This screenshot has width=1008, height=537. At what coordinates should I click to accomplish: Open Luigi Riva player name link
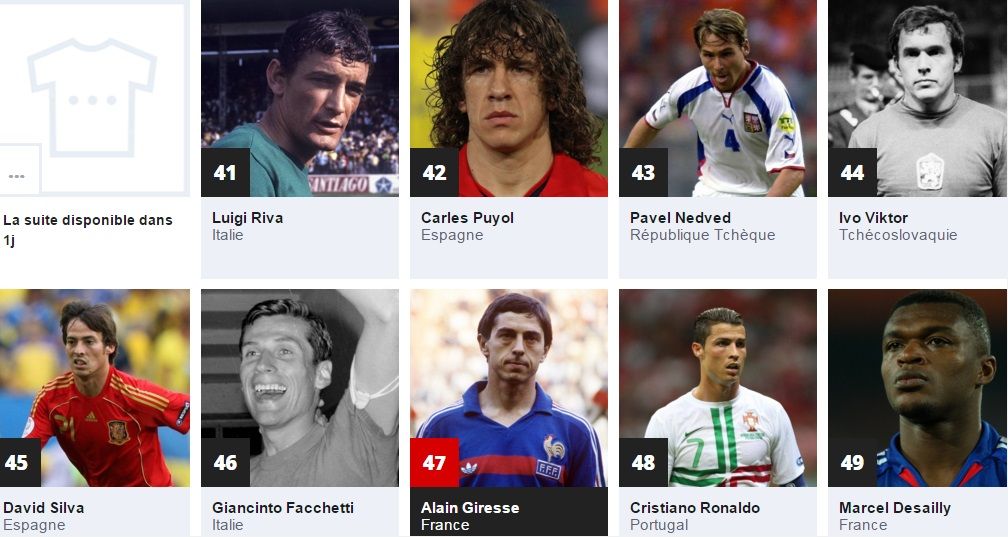click(x=248, y=218)
